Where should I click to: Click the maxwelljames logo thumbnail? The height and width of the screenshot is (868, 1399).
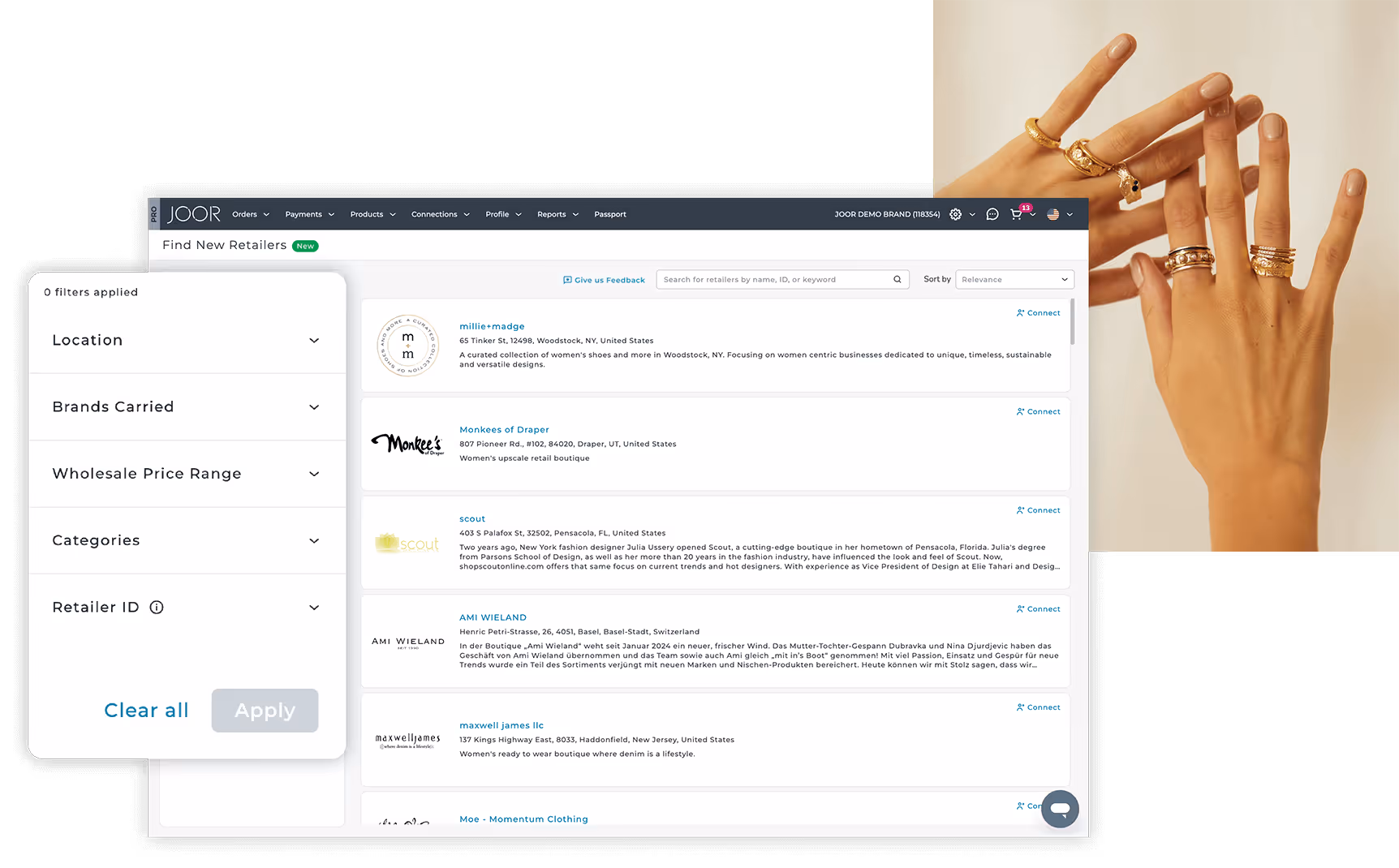(x=408, y=741)
